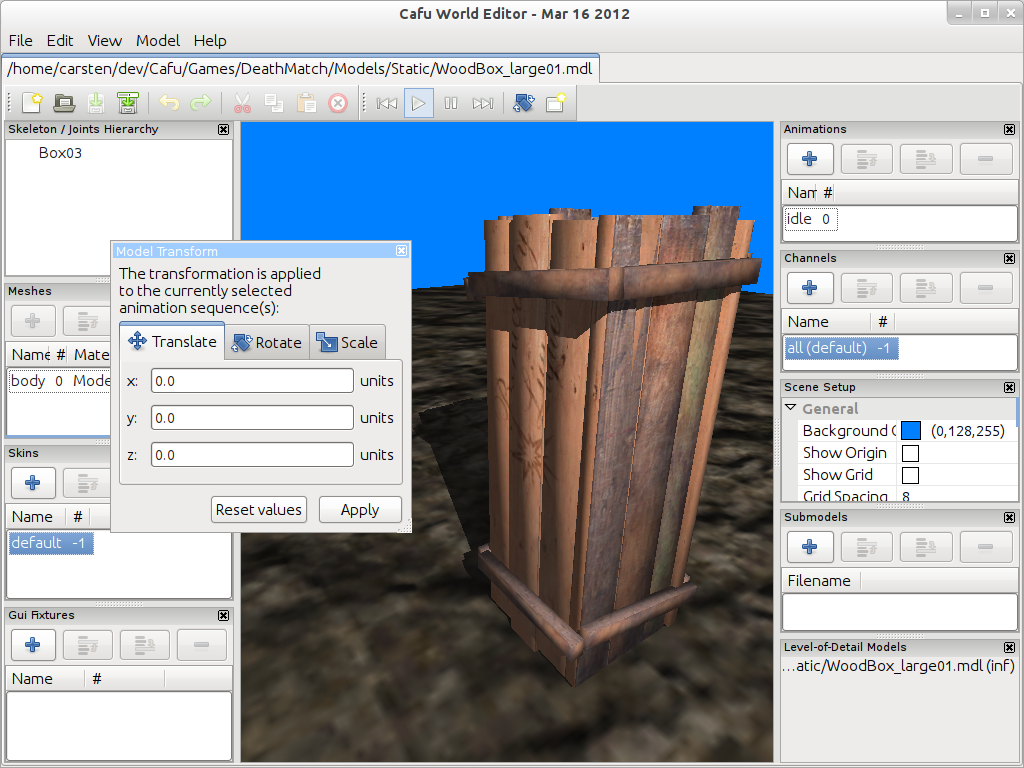Click the Background Color blue swatch
Image resolution: width=1024 pixels, height=768 pixels.
click(910, 431)
